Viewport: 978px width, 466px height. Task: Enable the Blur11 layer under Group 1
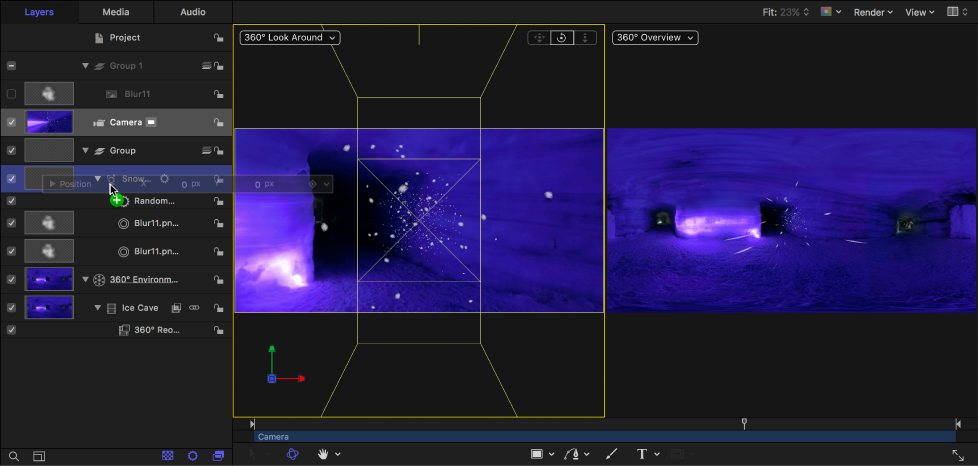[11, 94]
